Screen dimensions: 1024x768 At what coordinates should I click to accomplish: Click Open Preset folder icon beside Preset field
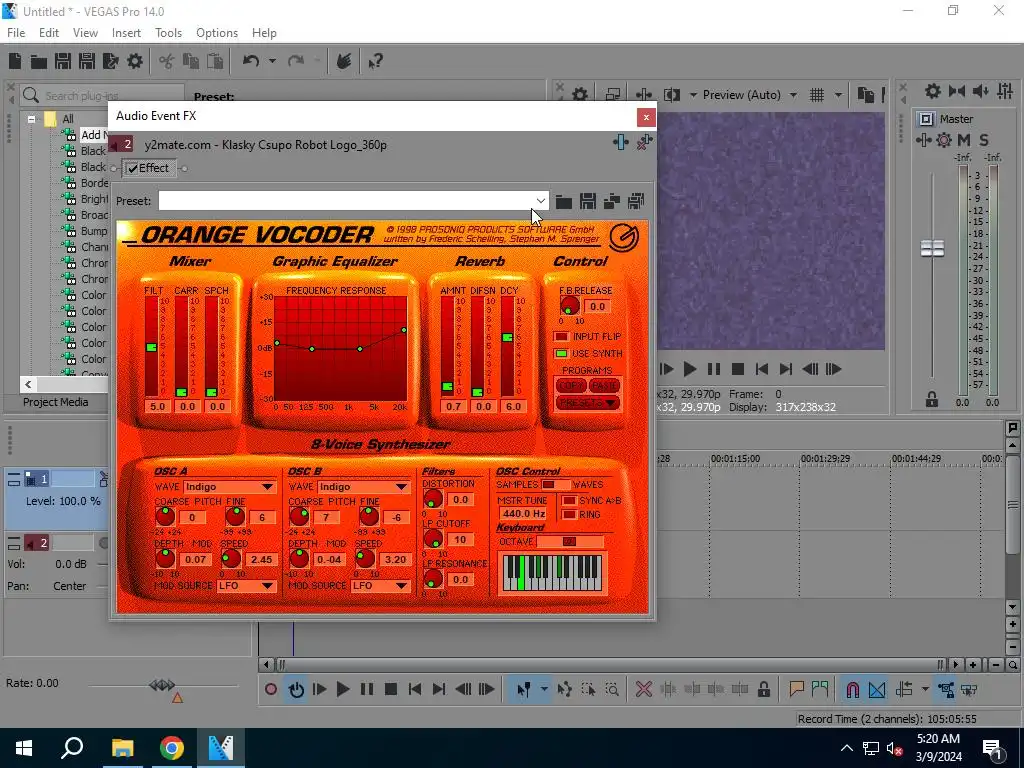564,201
